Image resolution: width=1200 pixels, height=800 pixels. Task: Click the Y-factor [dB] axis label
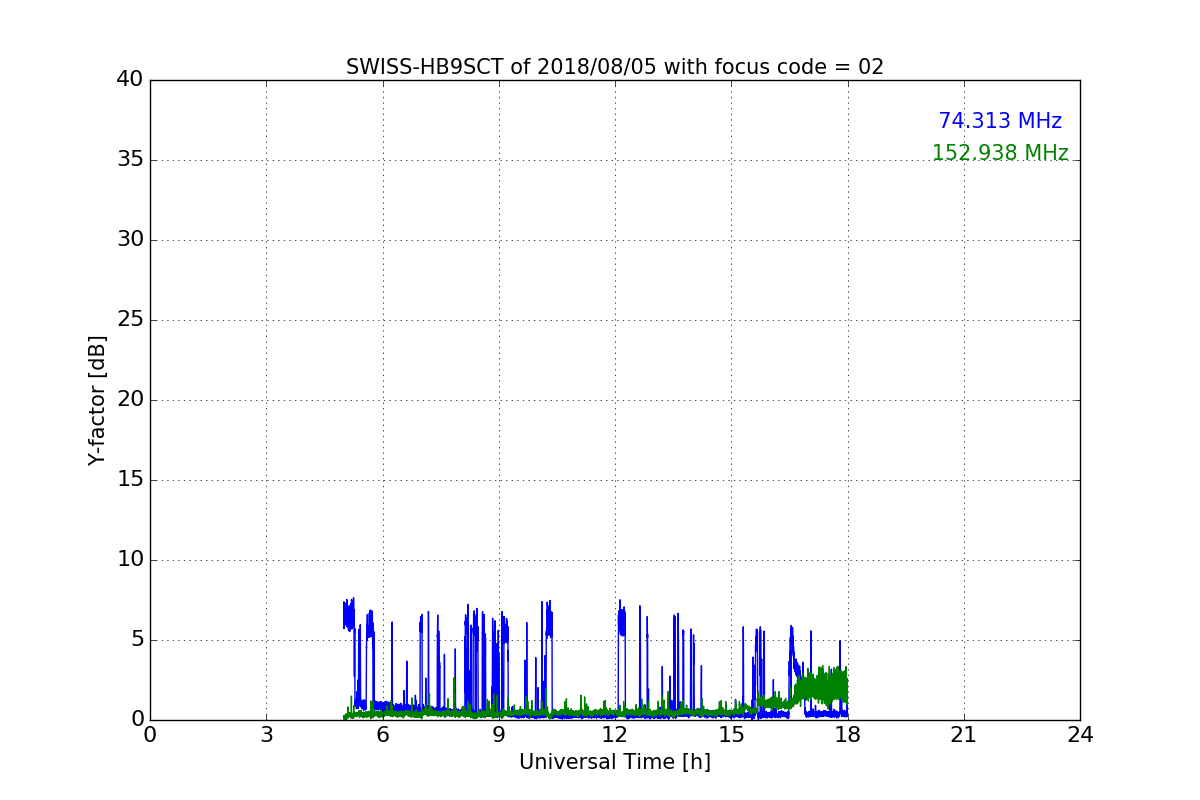(x=97, y=400)
